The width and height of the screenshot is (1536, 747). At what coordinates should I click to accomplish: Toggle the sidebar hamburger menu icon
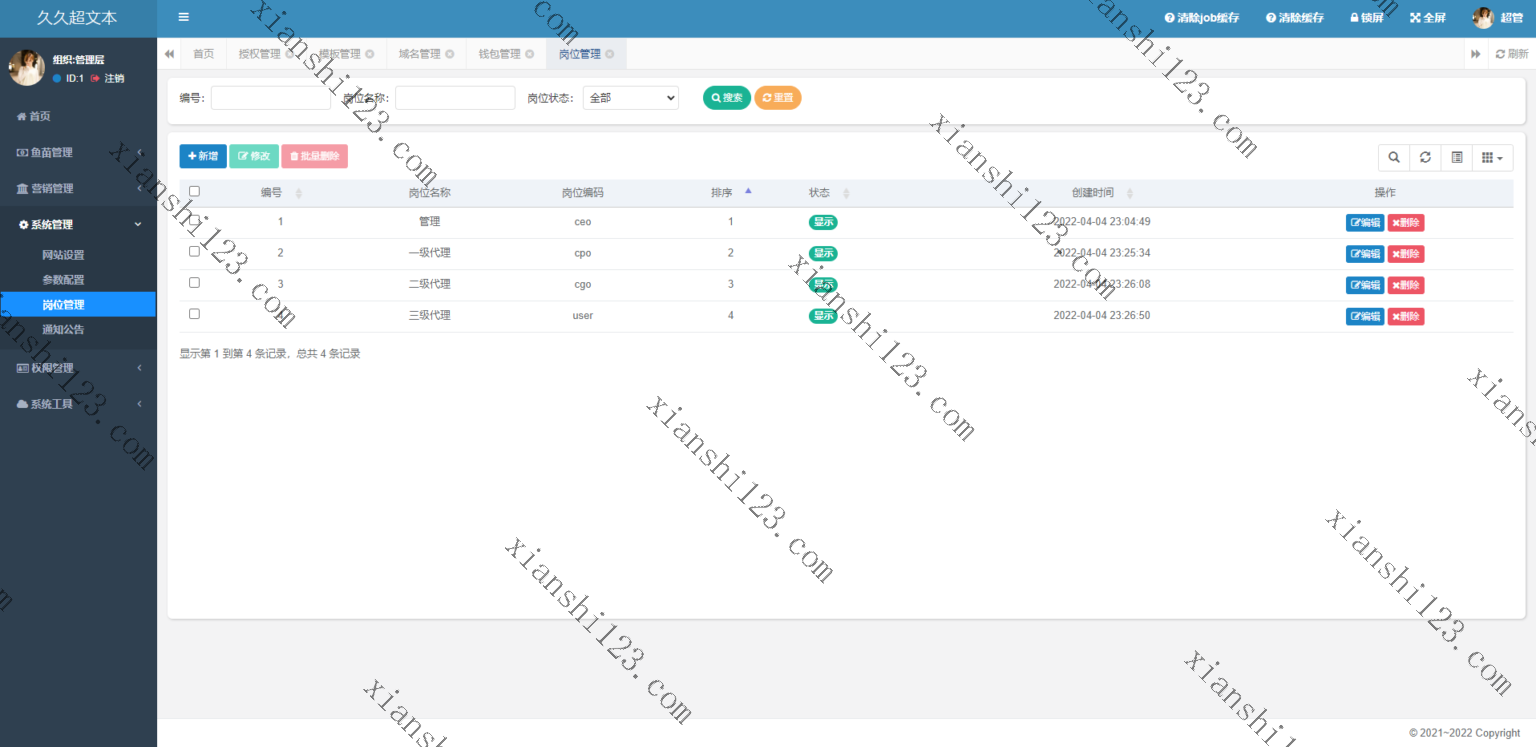coord(183,17)
